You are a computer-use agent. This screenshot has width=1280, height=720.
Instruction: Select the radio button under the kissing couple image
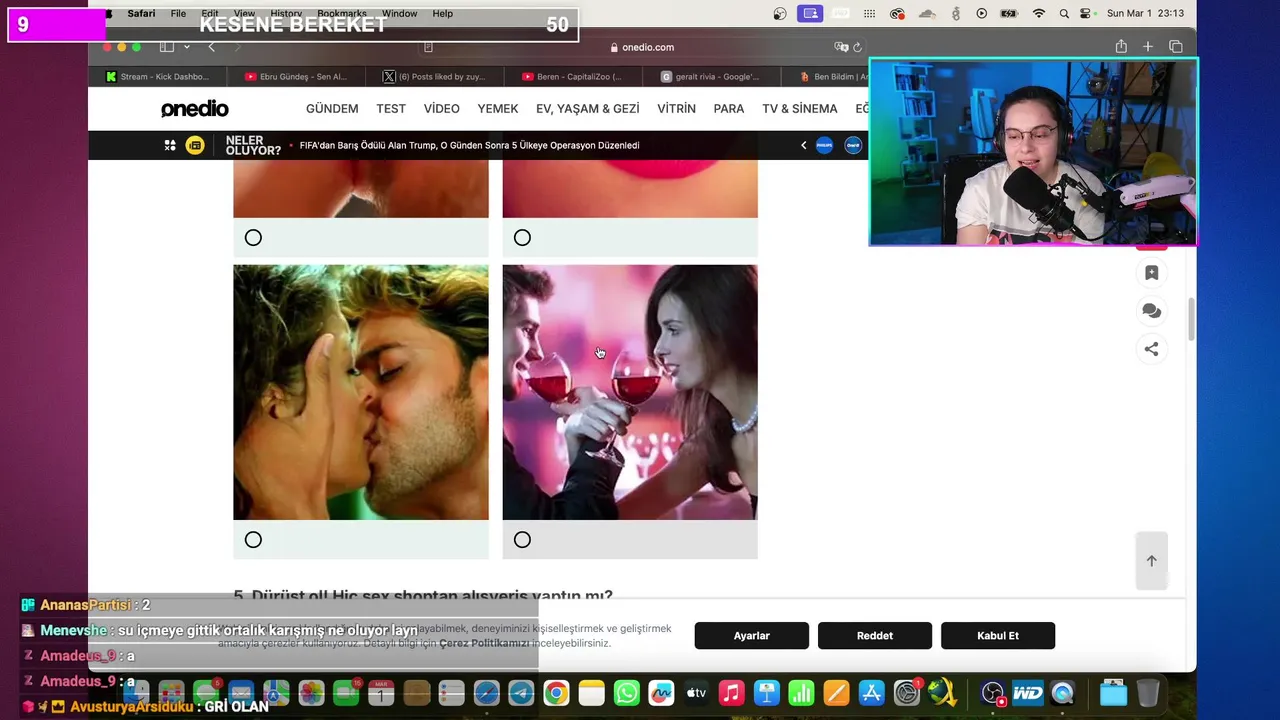tap(253, 540)
